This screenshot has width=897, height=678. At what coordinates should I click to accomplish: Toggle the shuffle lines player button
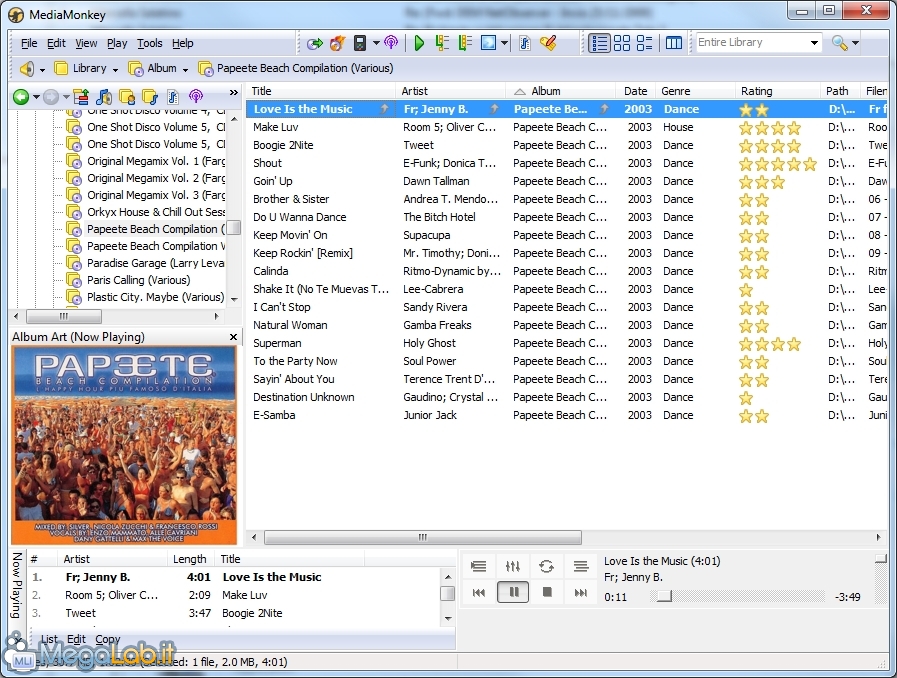pyautogui.click(x=581, y=566)
